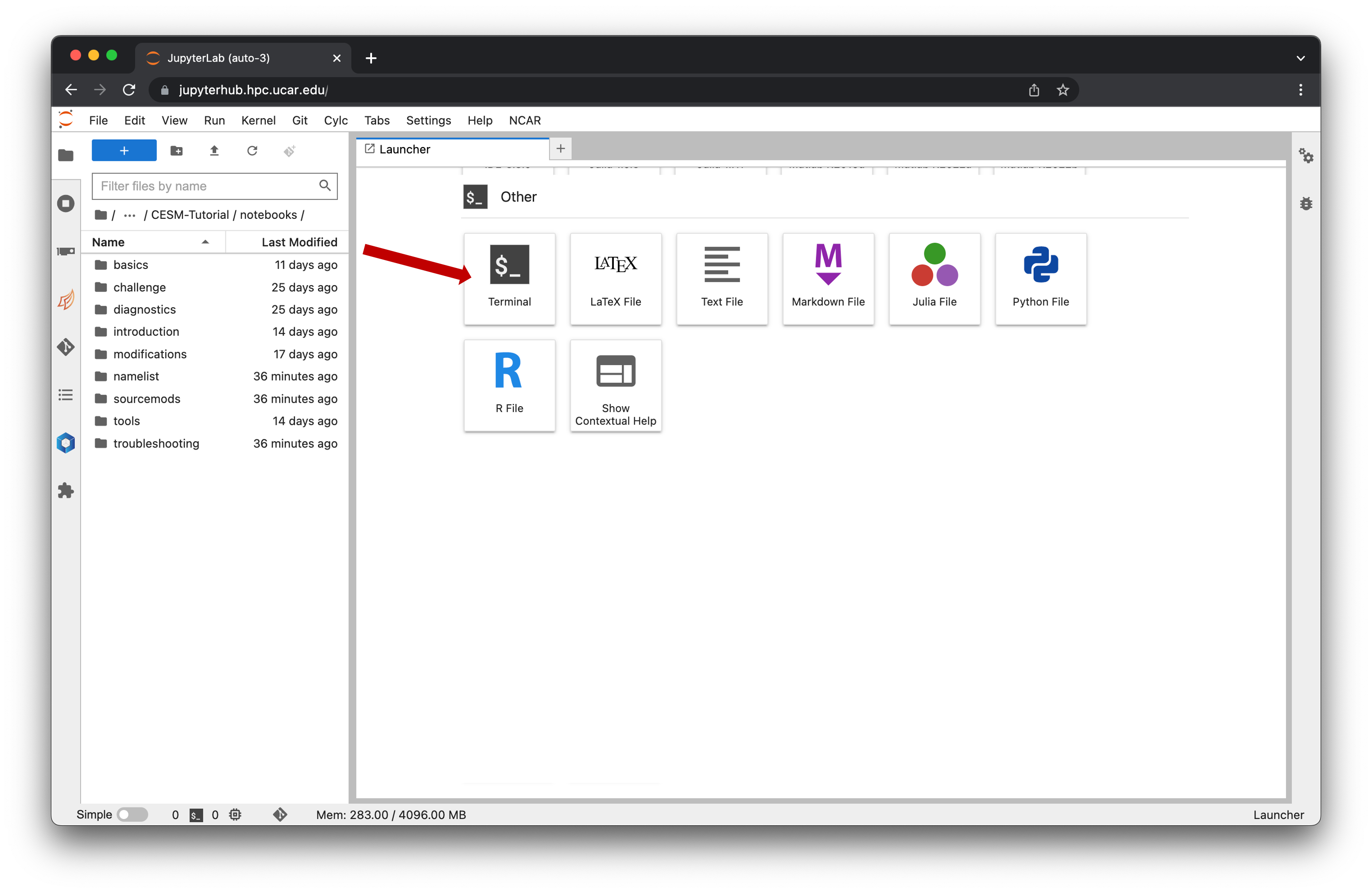Open the File Browser sidebar icon
This screenshot has width=1372, height=893.
pyautogui.click(x=66, y=155)
